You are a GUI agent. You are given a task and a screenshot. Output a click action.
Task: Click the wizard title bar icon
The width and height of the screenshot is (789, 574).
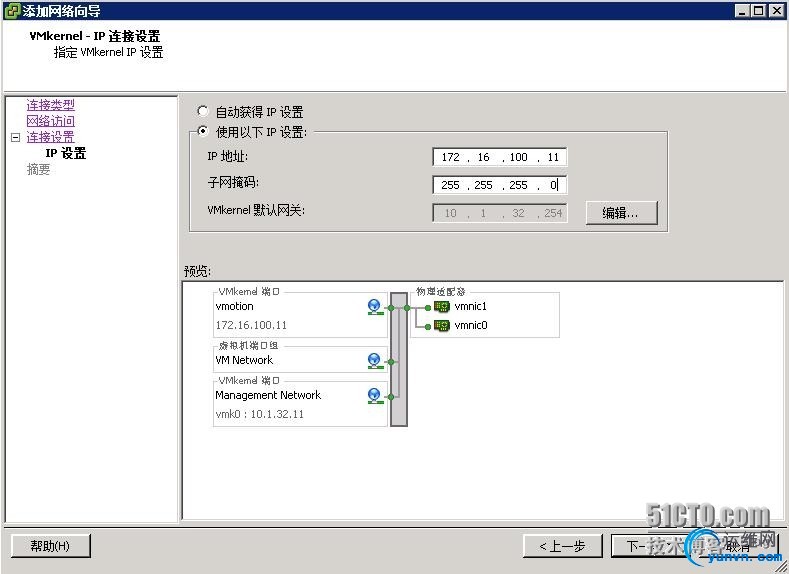tap(12, 11)
